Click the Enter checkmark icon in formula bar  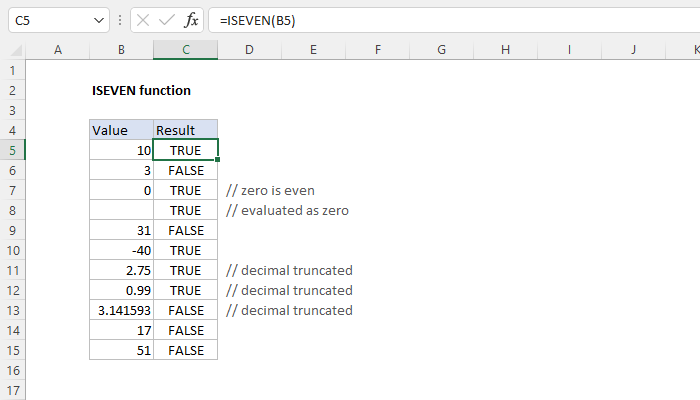[x=167, y=20]
